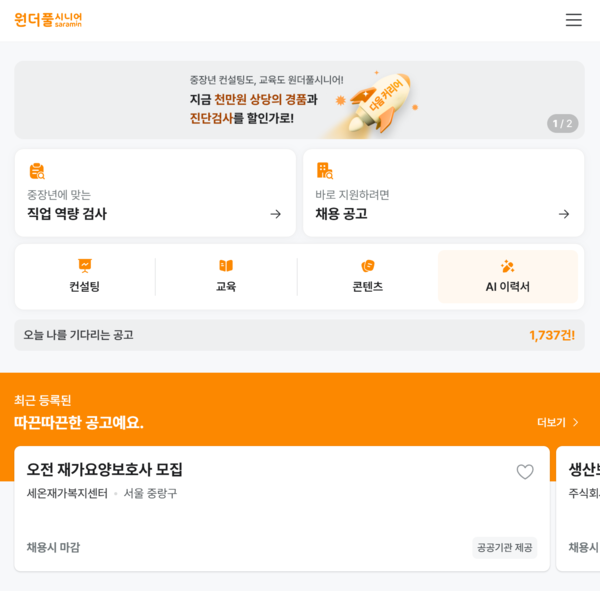This screenshot has height=591, width=600.
Task: Click the 오늘 나를 기다리는 공고 text
Action: click(78, 335)
